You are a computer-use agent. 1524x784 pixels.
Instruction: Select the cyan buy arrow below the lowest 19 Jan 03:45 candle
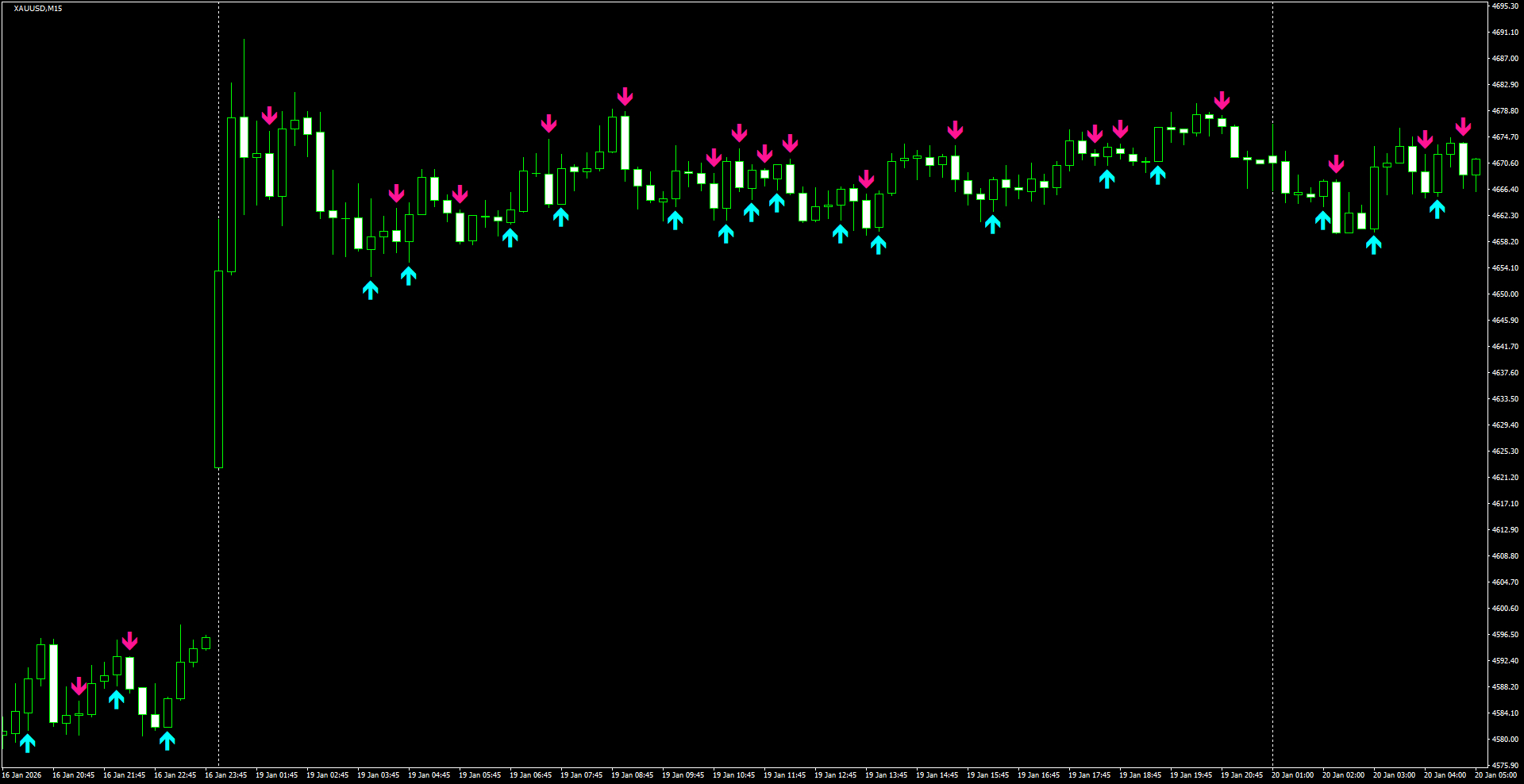coord(371,290)
